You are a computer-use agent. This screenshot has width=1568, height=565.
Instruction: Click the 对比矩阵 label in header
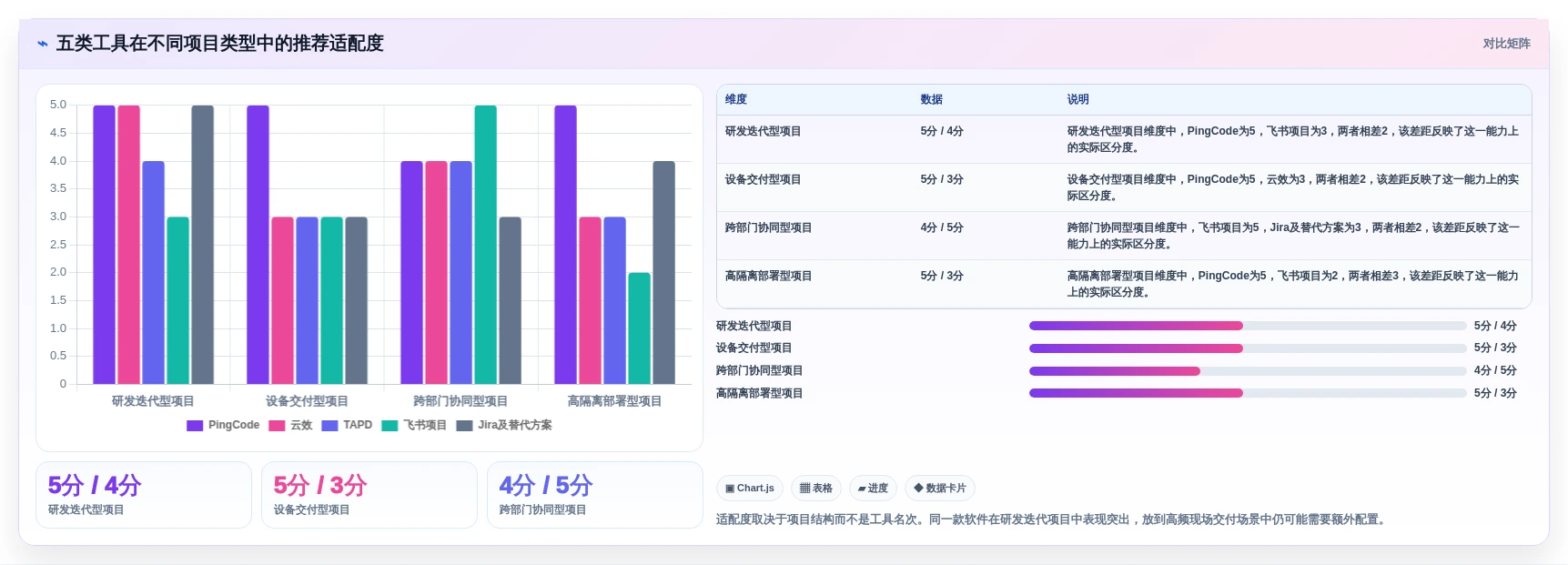click(1506, 44)
